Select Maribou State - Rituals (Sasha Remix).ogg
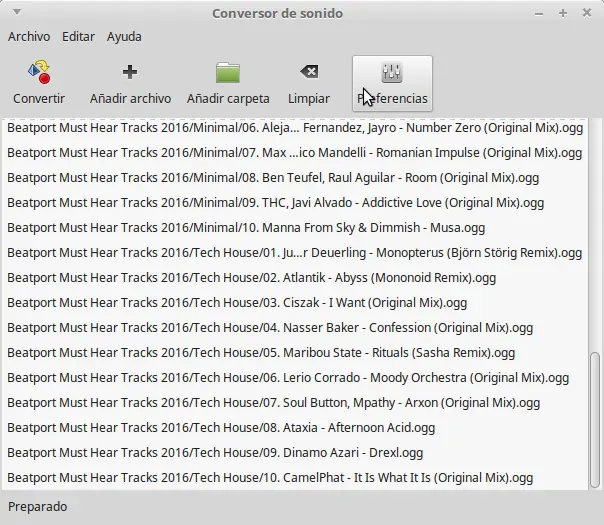This screenshot has height=525, width=604. 295,353
